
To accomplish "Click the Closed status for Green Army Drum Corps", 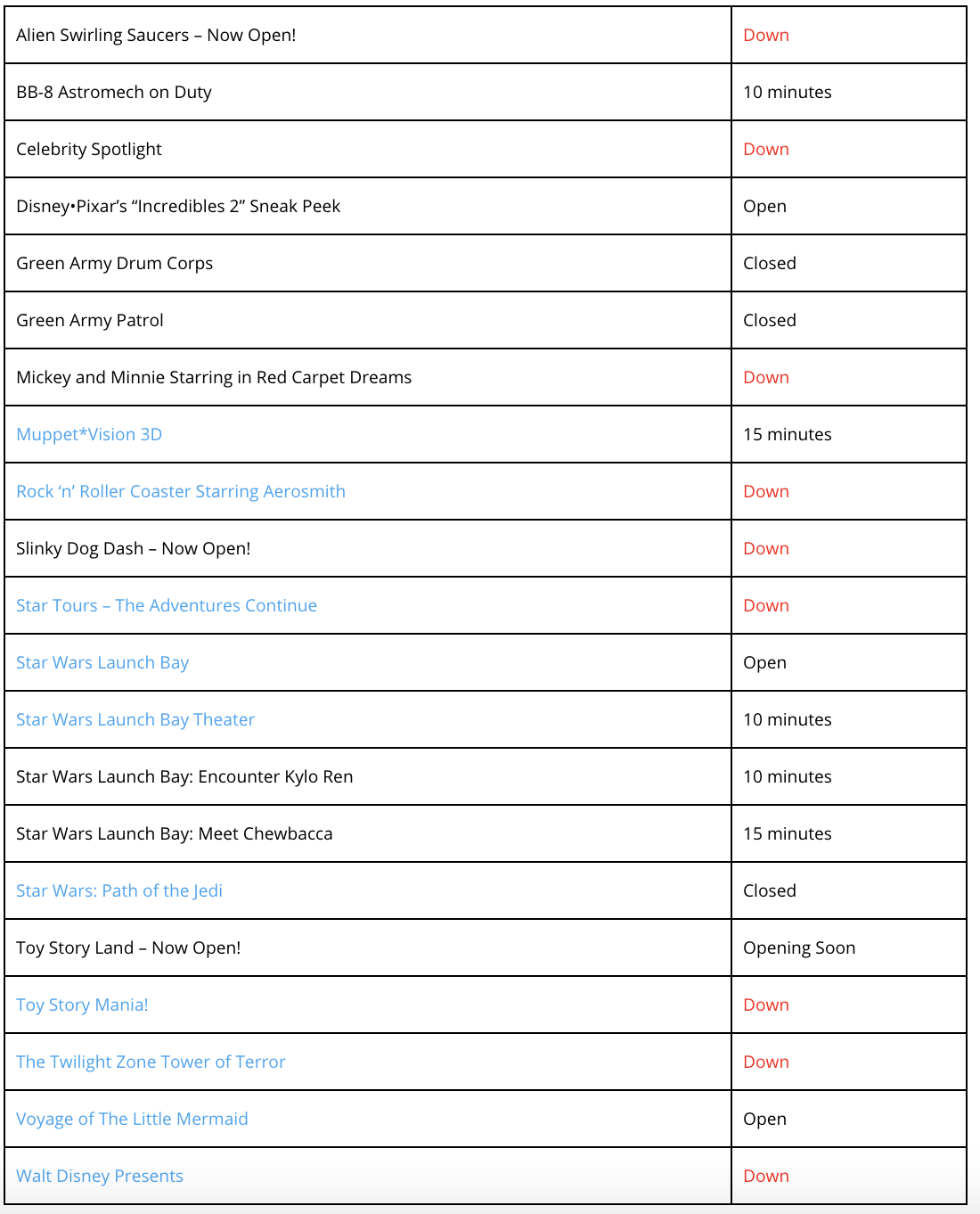I will (769, 263).
